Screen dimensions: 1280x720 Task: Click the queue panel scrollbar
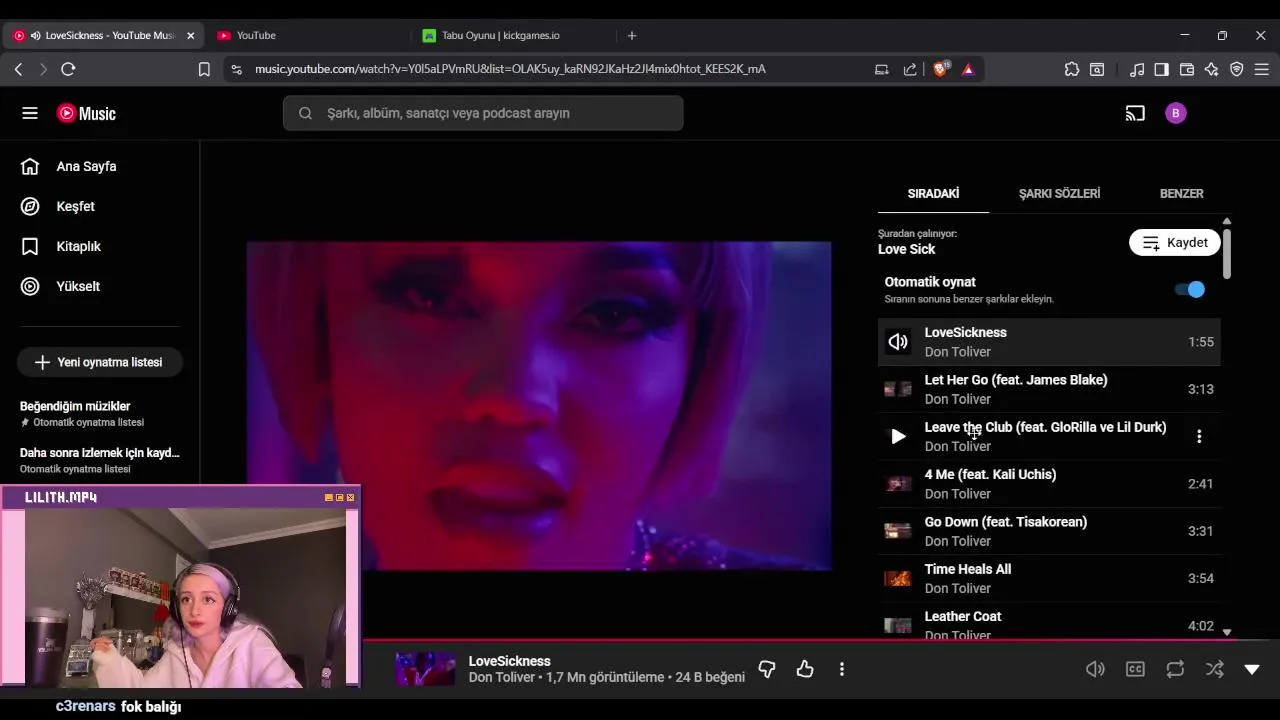tap(1227, 254)
